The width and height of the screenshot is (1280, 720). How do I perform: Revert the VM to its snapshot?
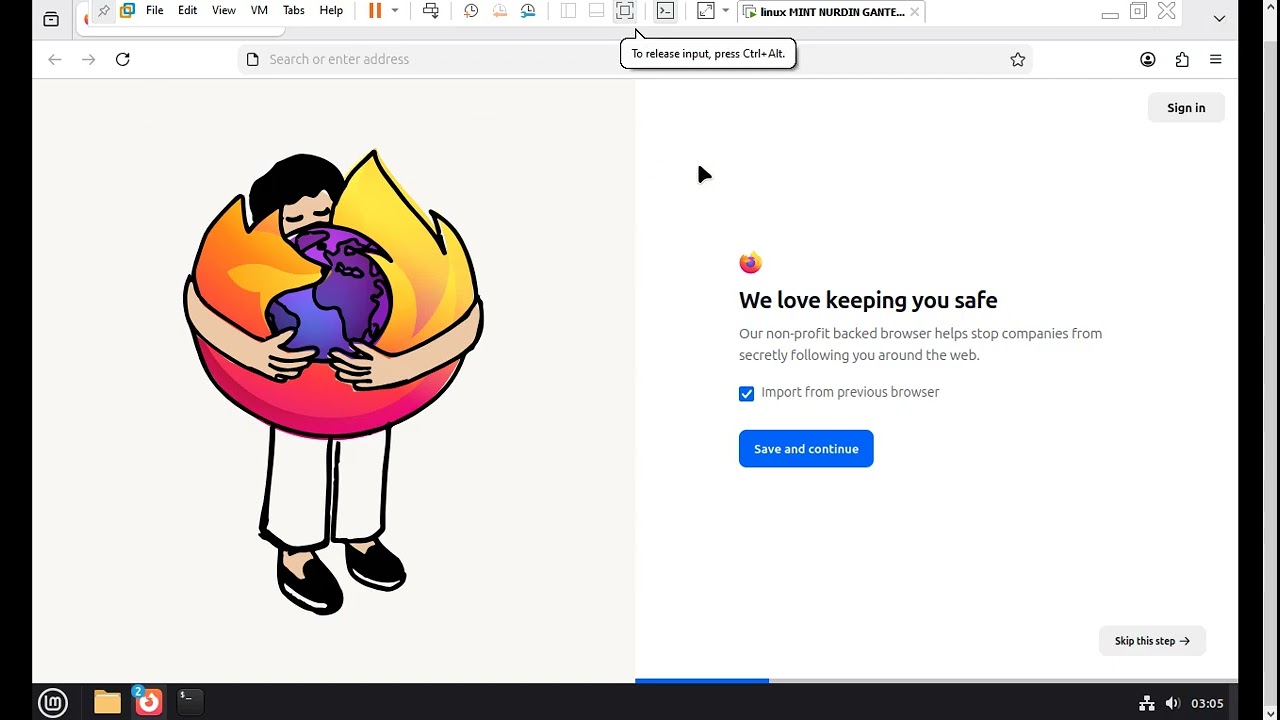click(500, 11)
